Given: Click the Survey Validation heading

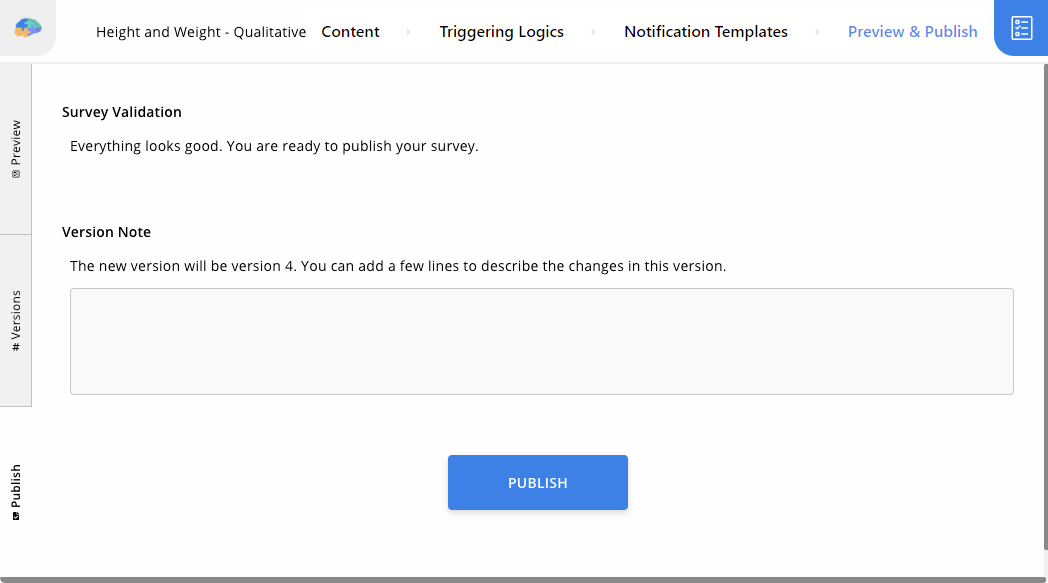Looking at the screenshot, I should (x=121, y=111).
